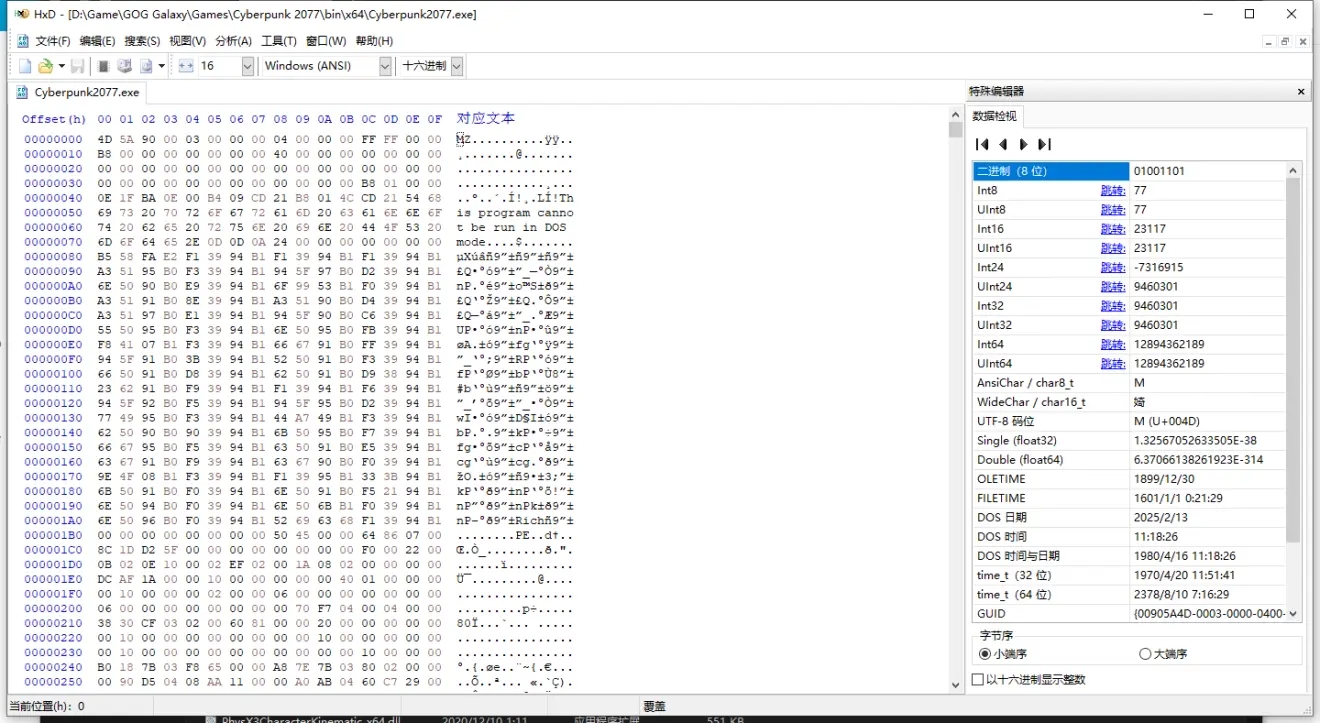The height and width of the screenshot is (723, 1320).
Task: Click bytes-per-row arrows icon in toolbar
Action: pyautogui.click(x=186, y=66)
